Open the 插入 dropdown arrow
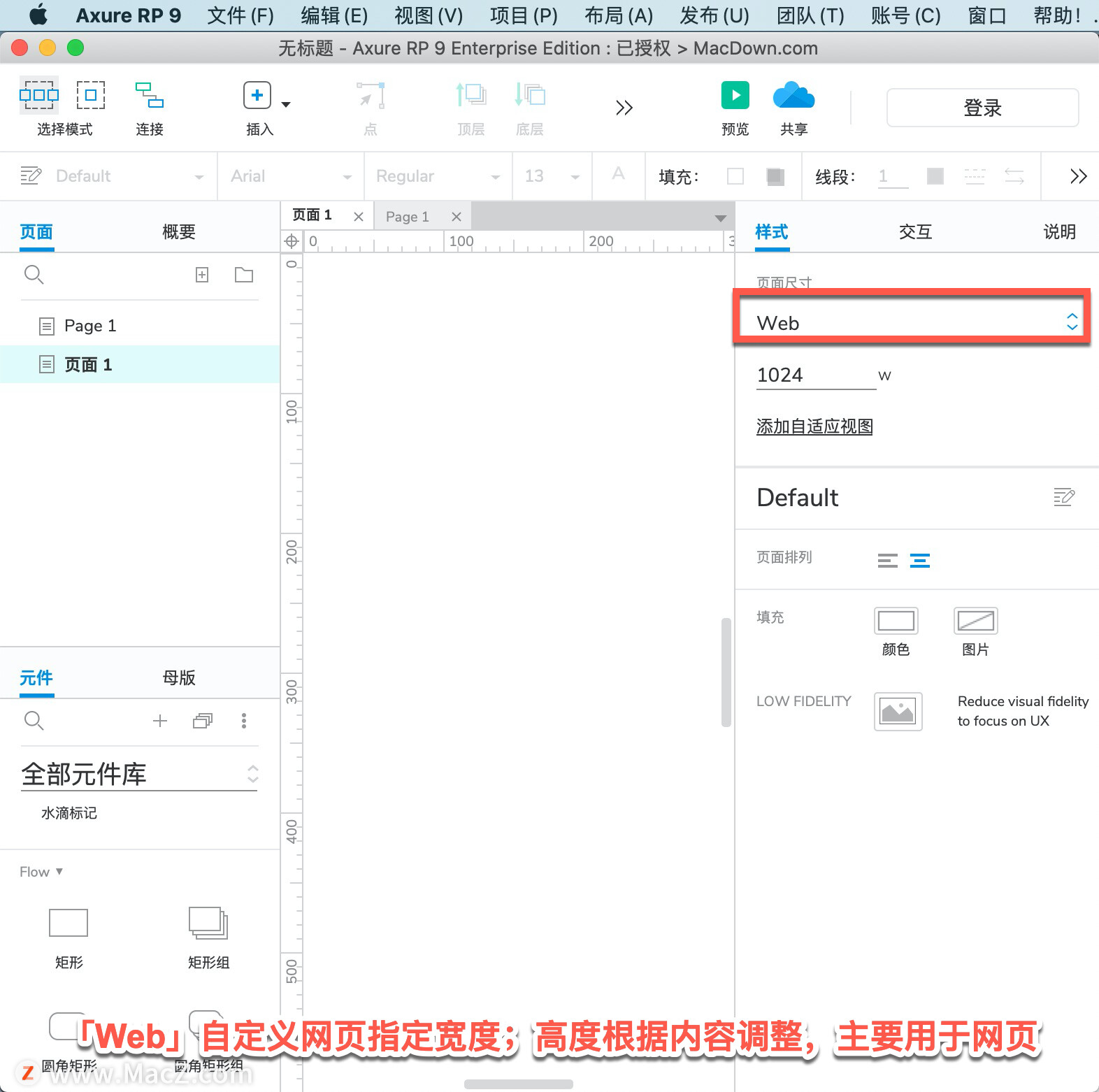Image resolution: width=1099 pixels, height=1092 pixels. pyautogui.click(x=286, y=105)
